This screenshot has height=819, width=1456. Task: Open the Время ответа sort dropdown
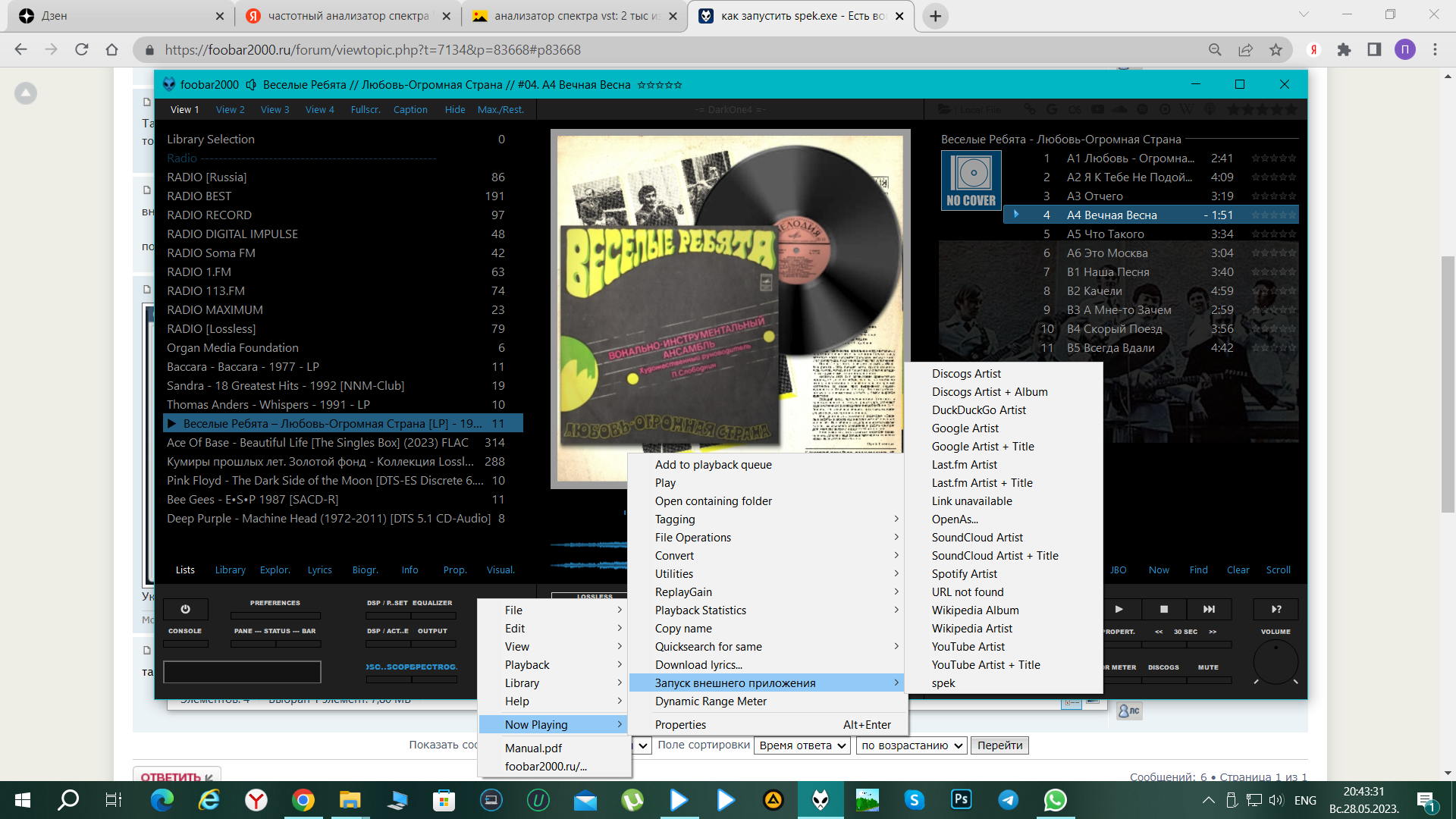[802, 745]
